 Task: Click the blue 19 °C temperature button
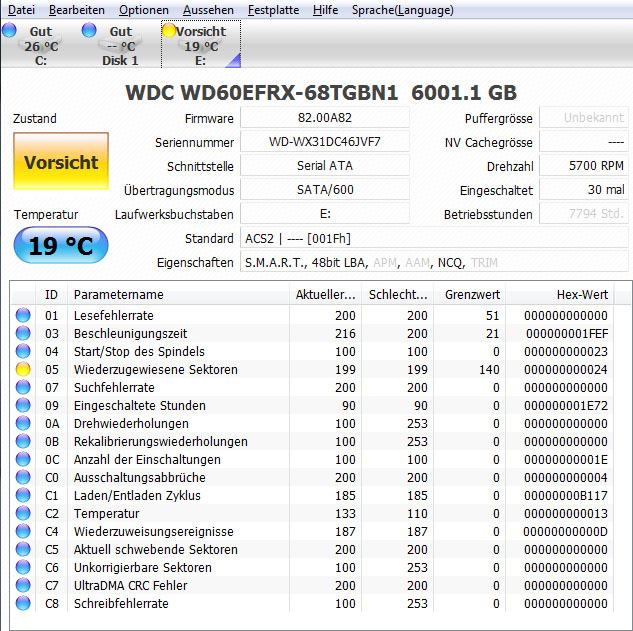pyautogui.click(x=61, y=245)
